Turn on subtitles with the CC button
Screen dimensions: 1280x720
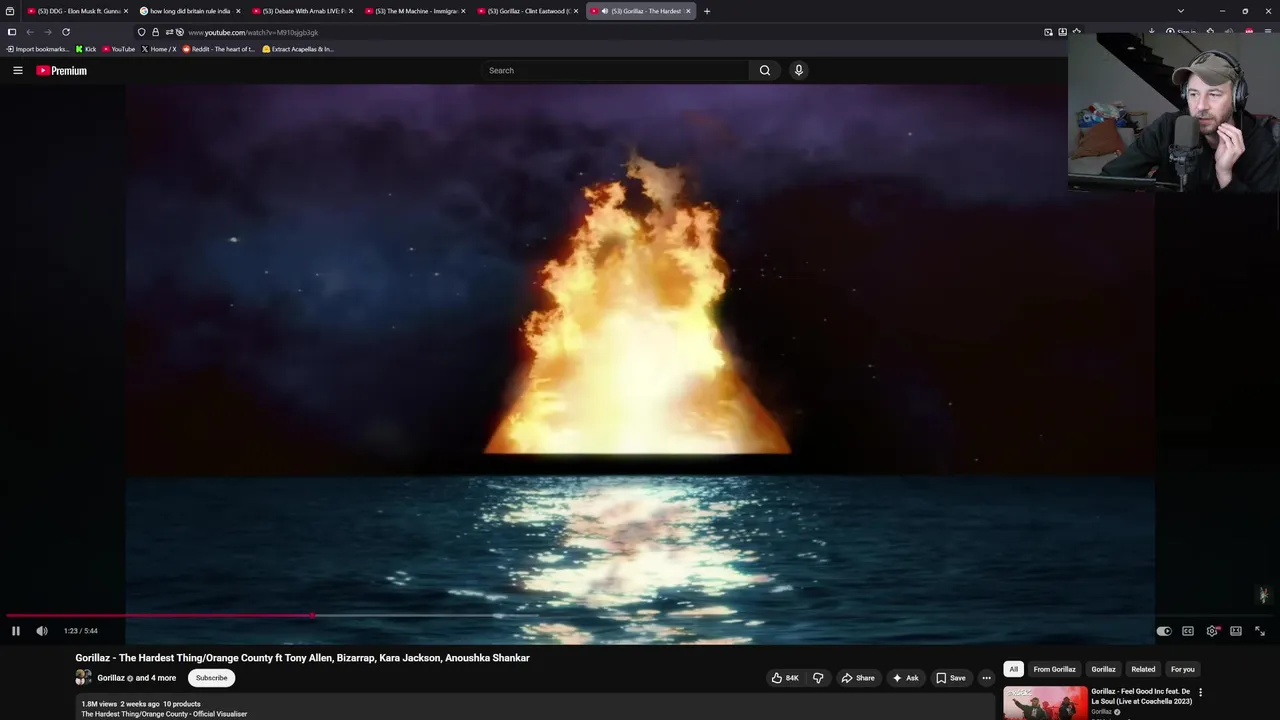(1188, 631)
